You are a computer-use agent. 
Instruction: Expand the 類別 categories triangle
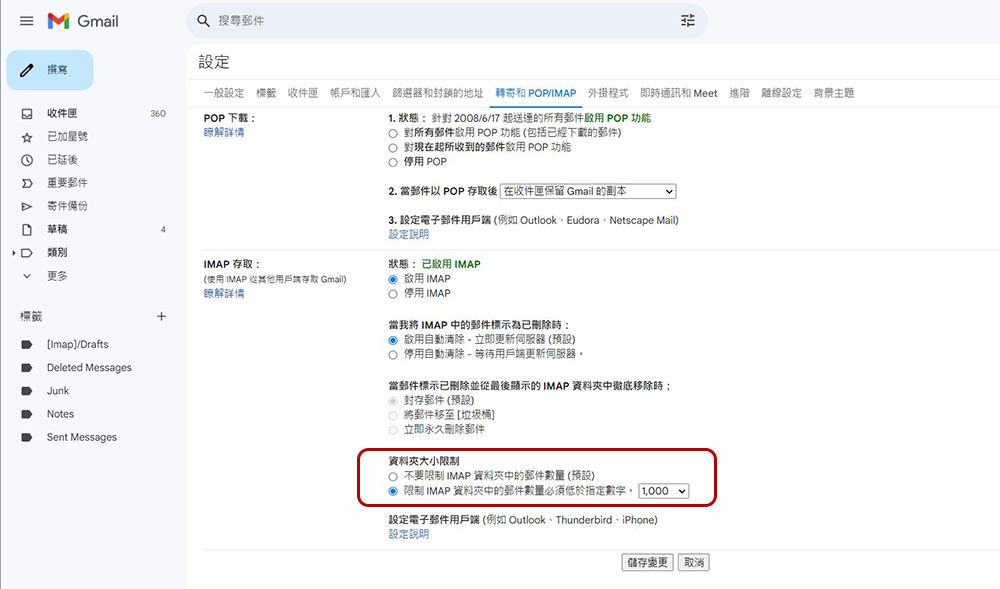point(13,253)
